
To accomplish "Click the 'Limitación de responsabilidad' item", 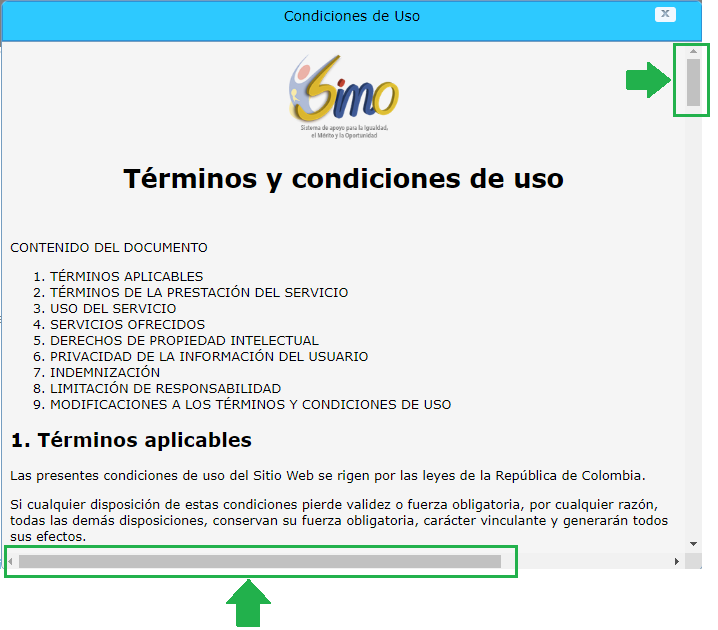I will click(165, 389).
